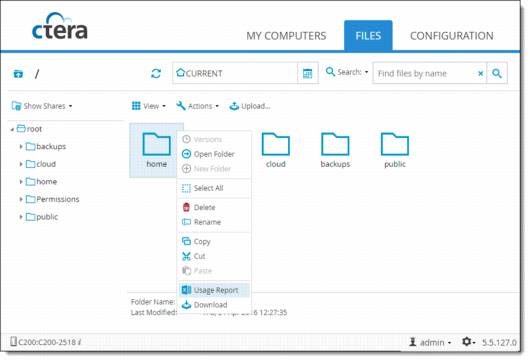Screen dimensions: 530x360
Task: Open the Search options dropdown
Action: 347,72
